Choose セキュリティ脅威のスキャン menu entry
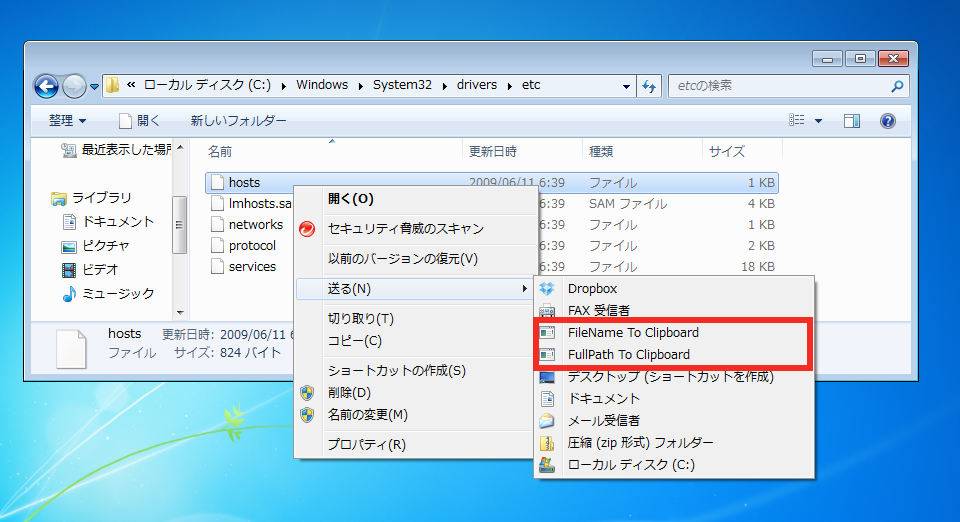This screenshot has height=522, width=960. [x=414, y=229]
